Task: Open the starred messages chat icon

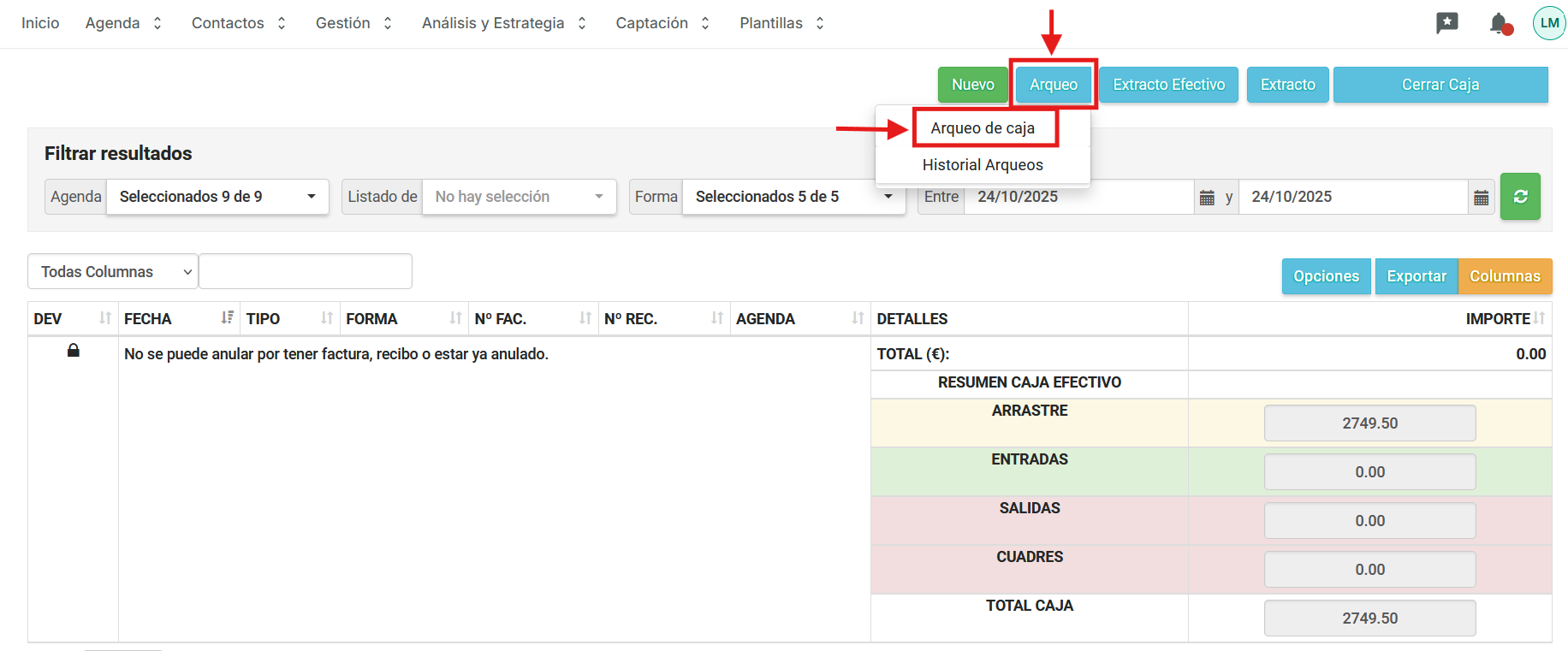Action: point(1446,23)
